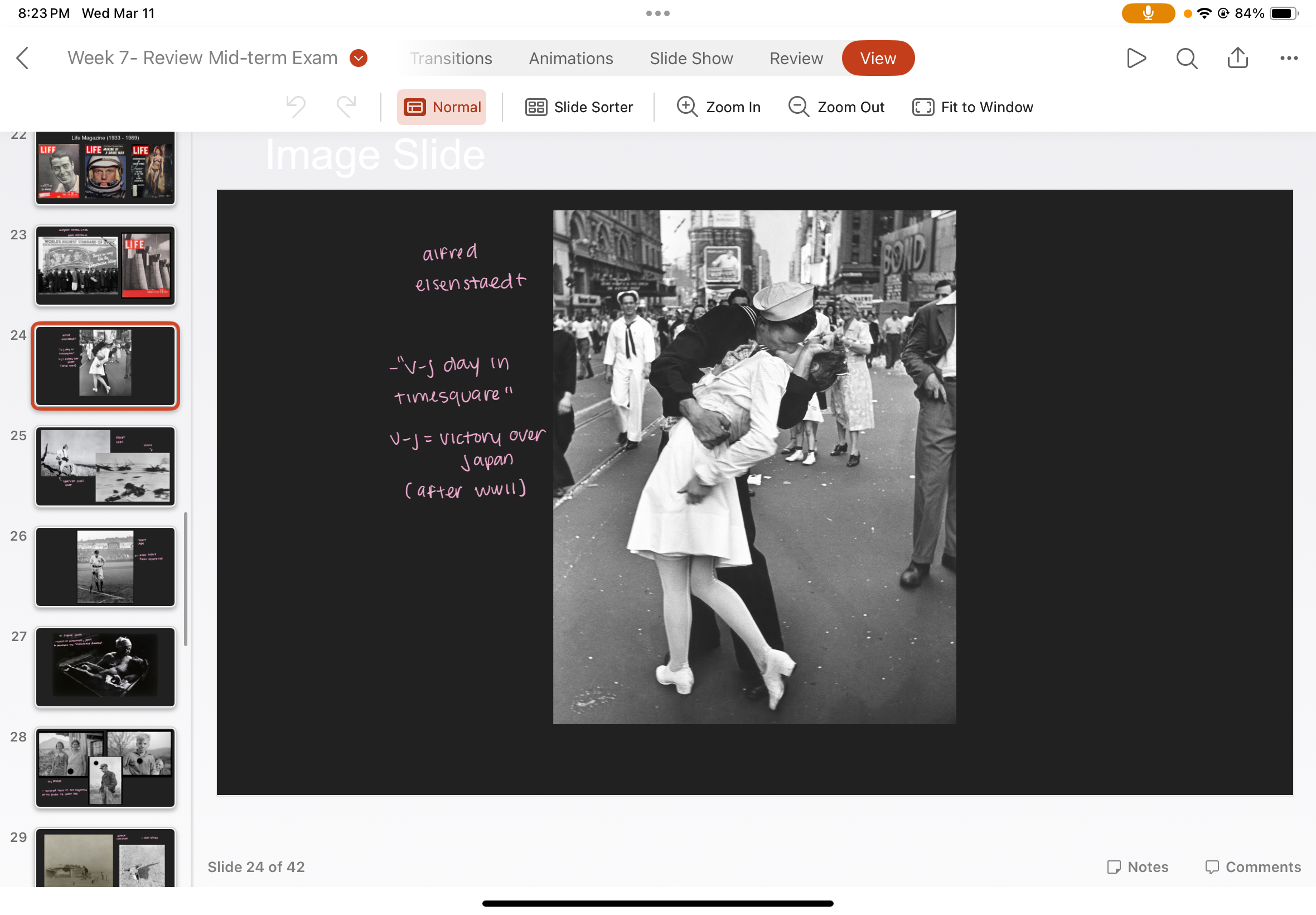Open the Comments pane
The width and height of the screenshot is (1316, 915).
pyautogui.click(x=1252, y=867)
